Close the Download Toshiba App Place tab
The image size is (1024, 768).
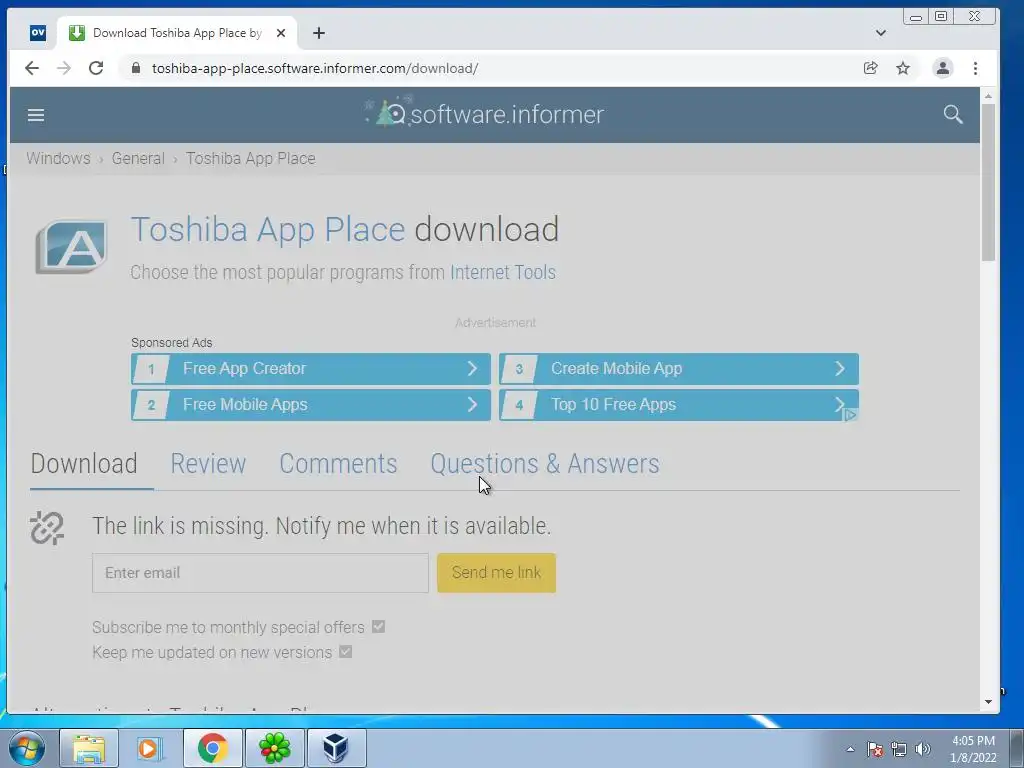coord(281,33)
